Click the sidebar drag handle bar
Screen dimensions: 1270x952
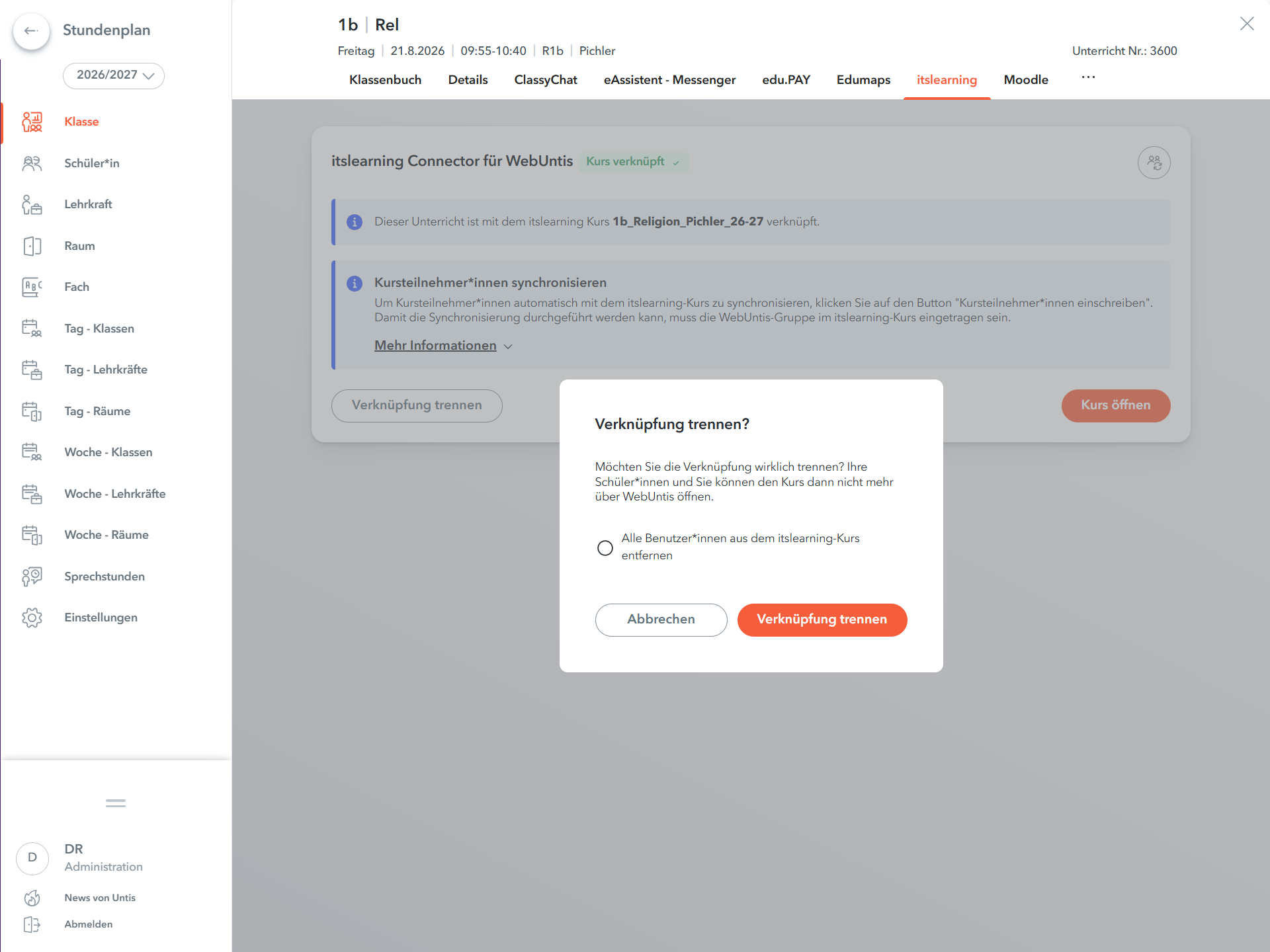click(116, 803)
